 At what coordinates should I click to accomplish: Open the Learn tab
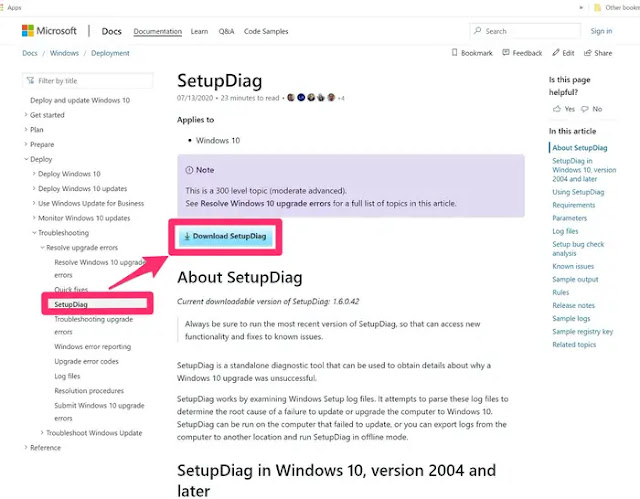click(x=199, y=31)
